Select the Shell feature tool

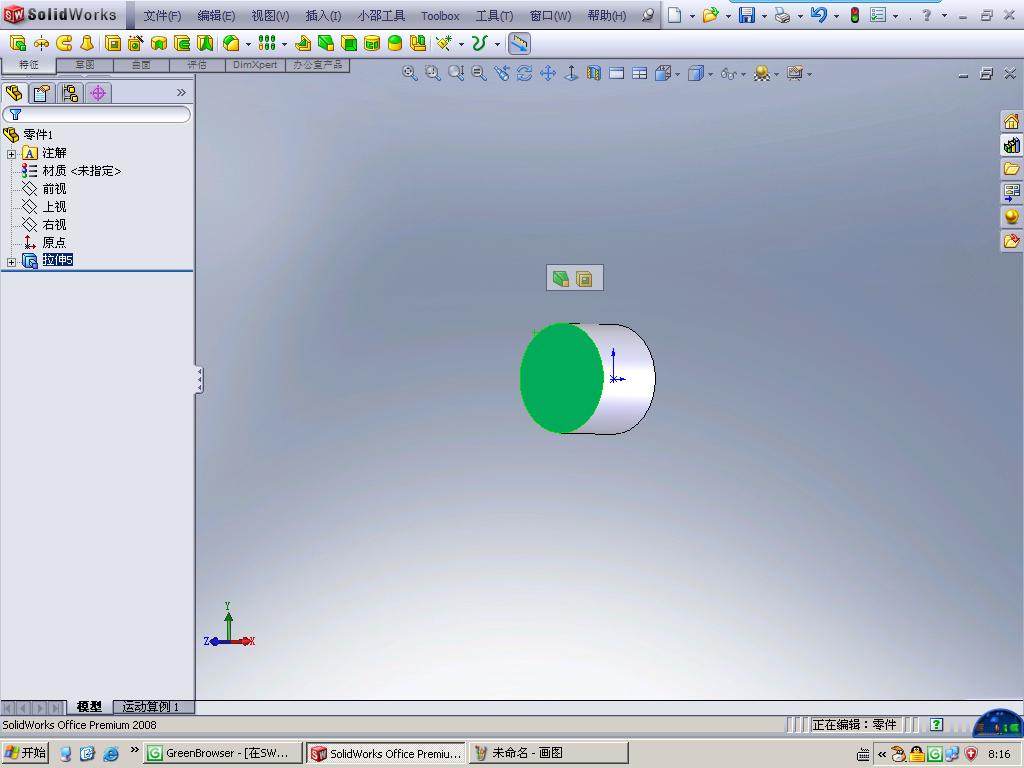[x=349, y=44]
